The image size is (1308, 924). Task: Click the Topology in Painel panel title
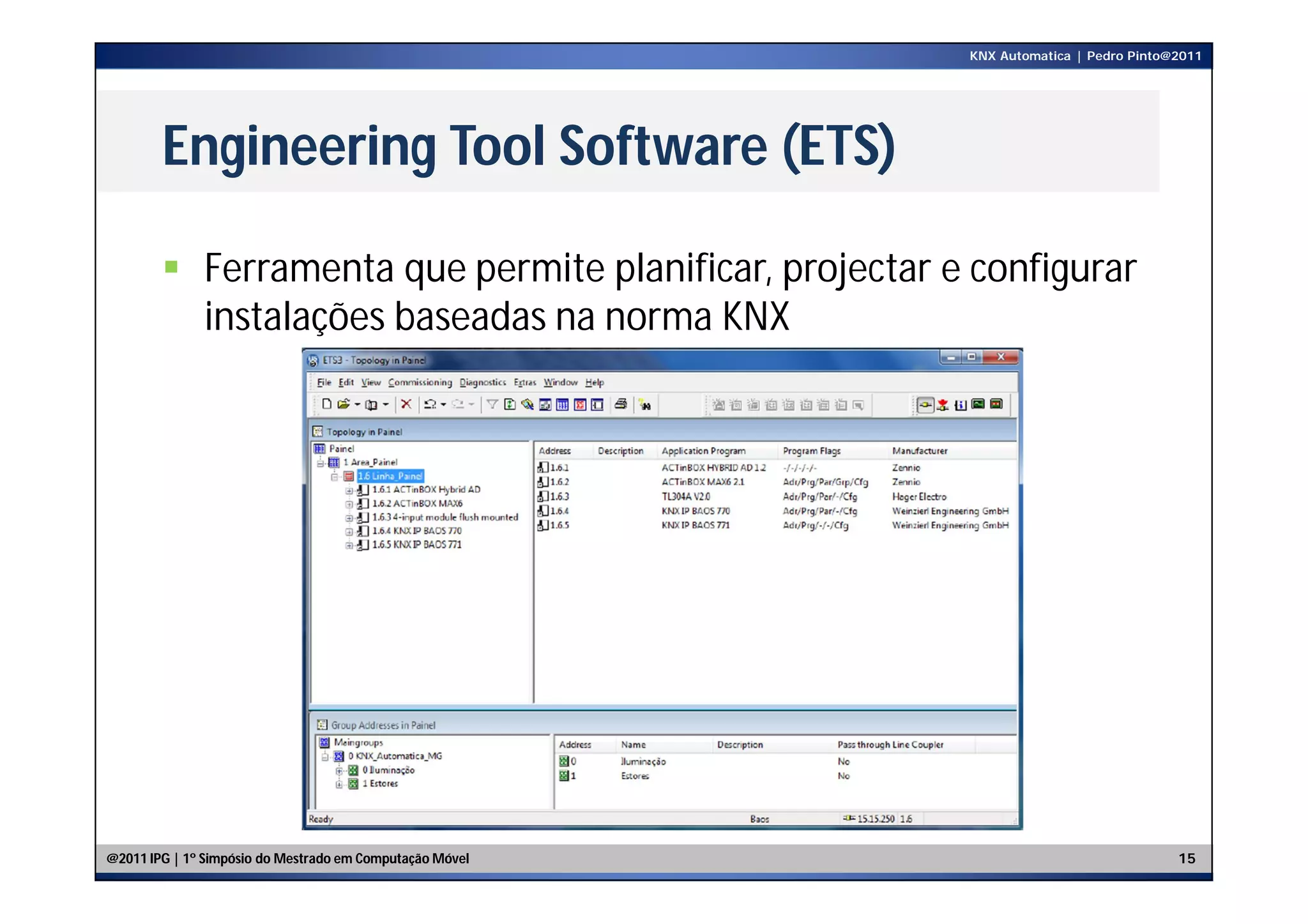tap(364, 432)
